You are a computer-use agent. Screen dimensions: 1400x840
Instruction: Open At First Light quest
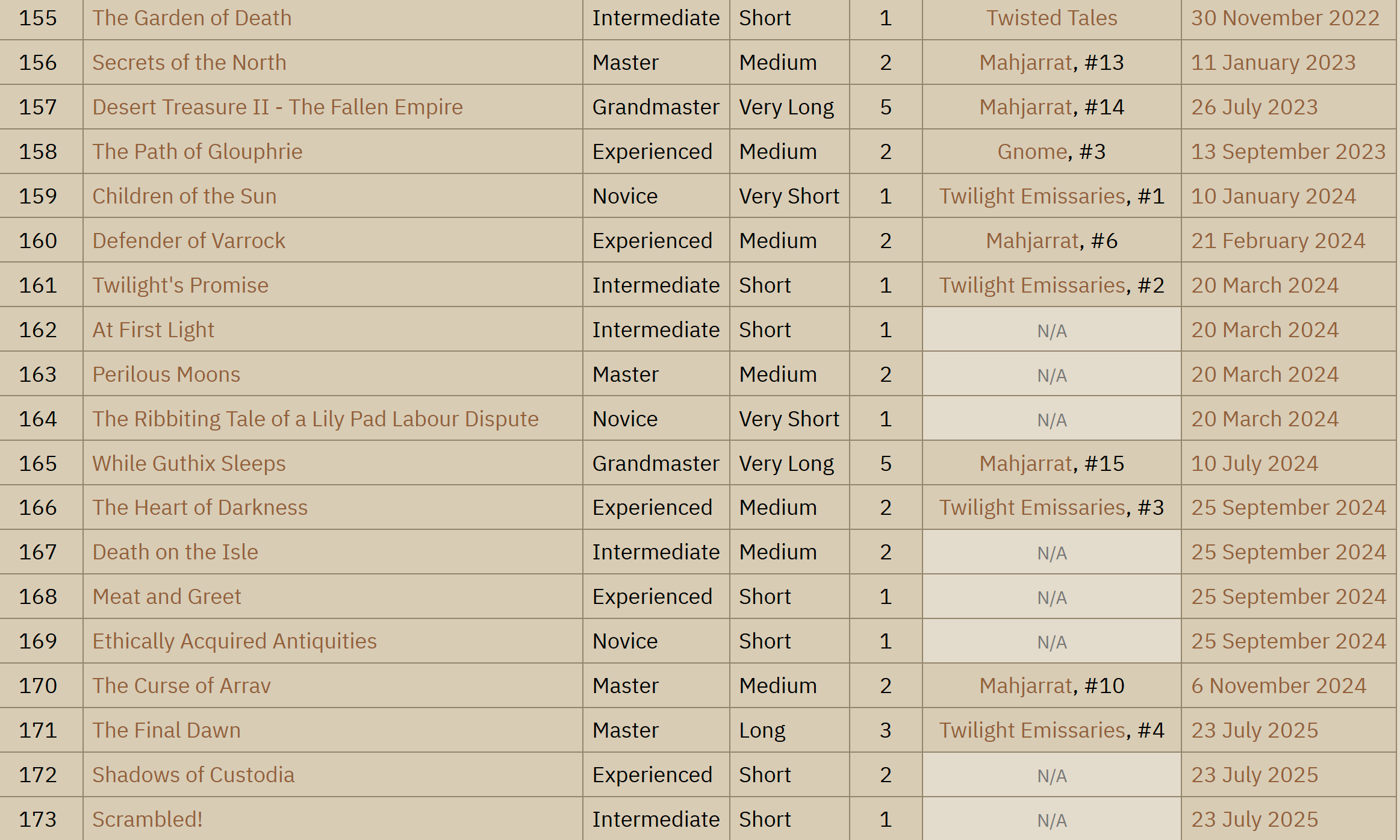point(153,330)
